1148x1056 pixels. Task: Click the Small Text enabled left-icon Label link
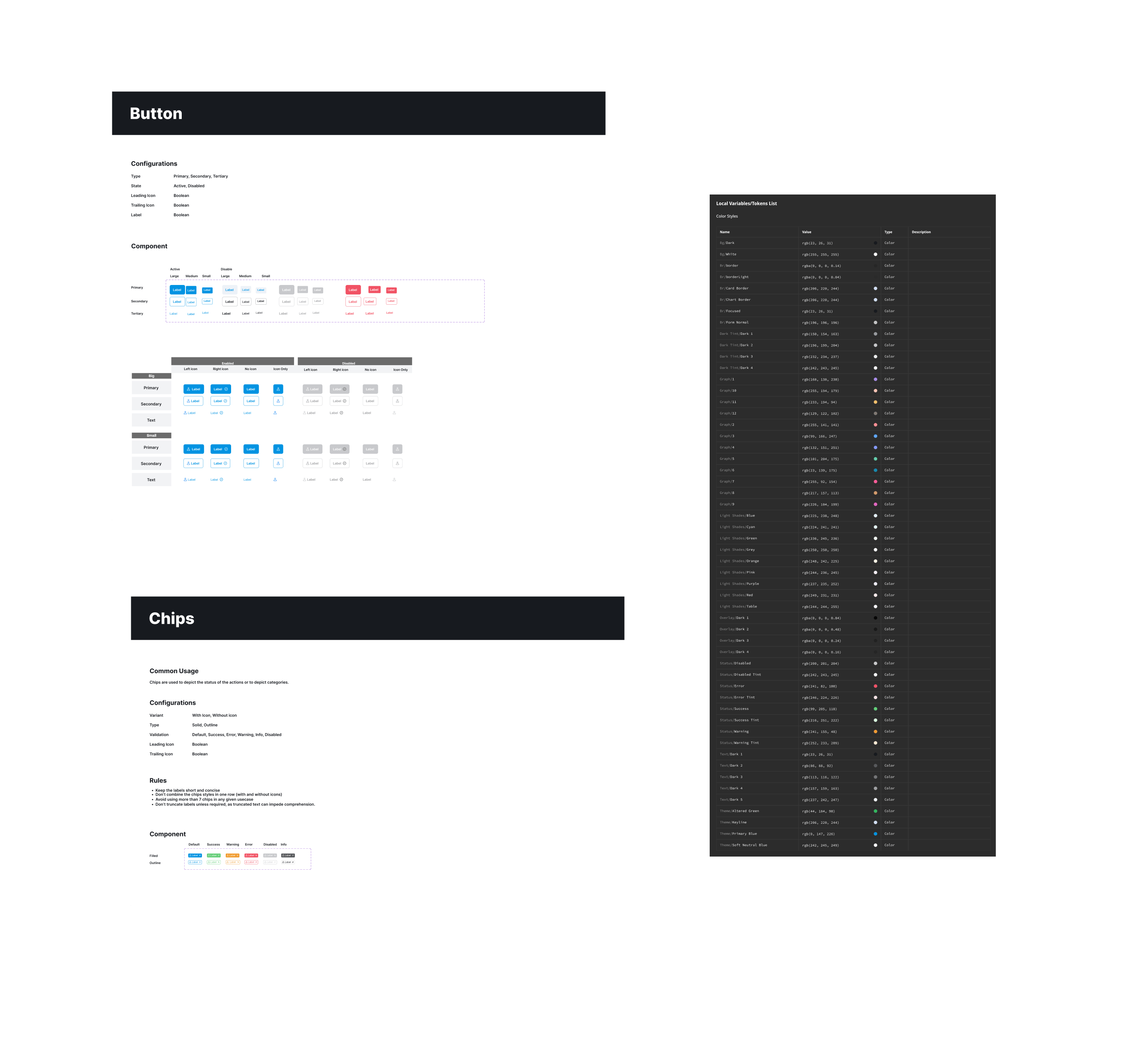tap(190, 479)
